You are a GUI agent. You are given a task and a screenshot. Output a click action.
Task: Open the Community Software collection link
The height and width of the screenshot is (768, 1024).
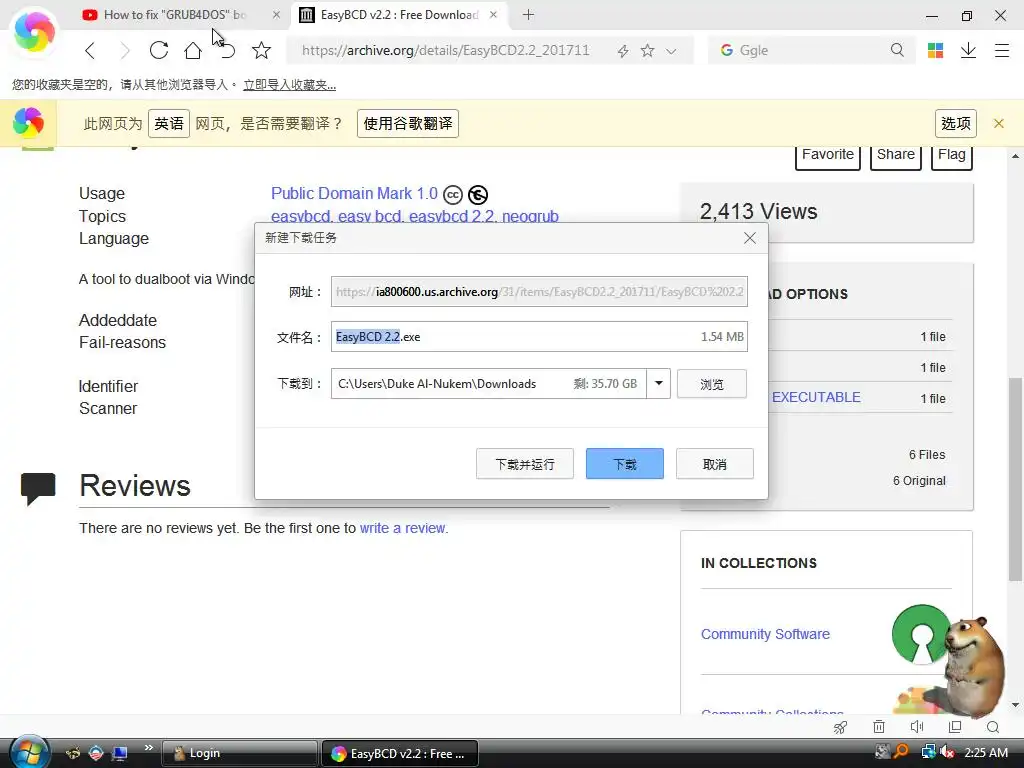tap(765, 633)
